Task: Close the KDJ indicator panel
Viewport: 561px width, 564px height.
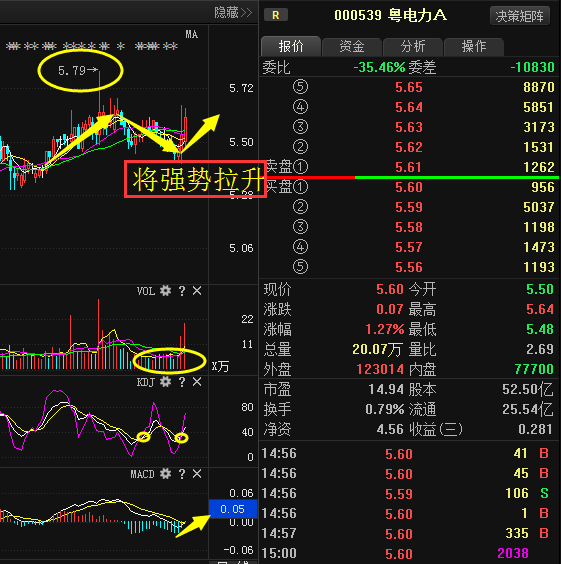Action: click(197, 382)
